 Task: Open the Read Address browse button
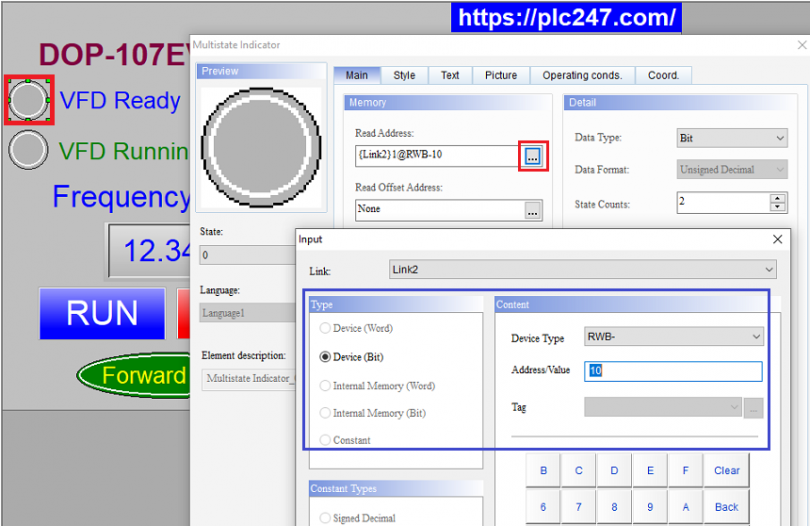(x=533, y=156)
